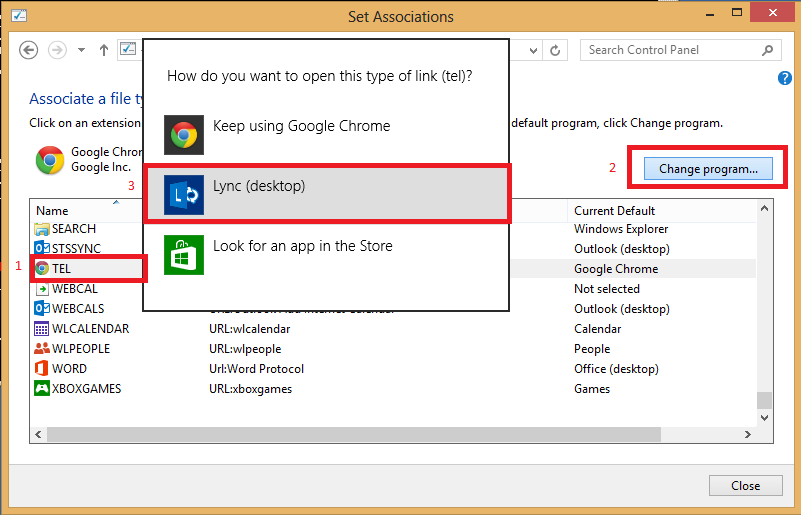The image size is (801, 515).
Task: Click the Set Associations title bar icon
Action: [x=19, y=16]
